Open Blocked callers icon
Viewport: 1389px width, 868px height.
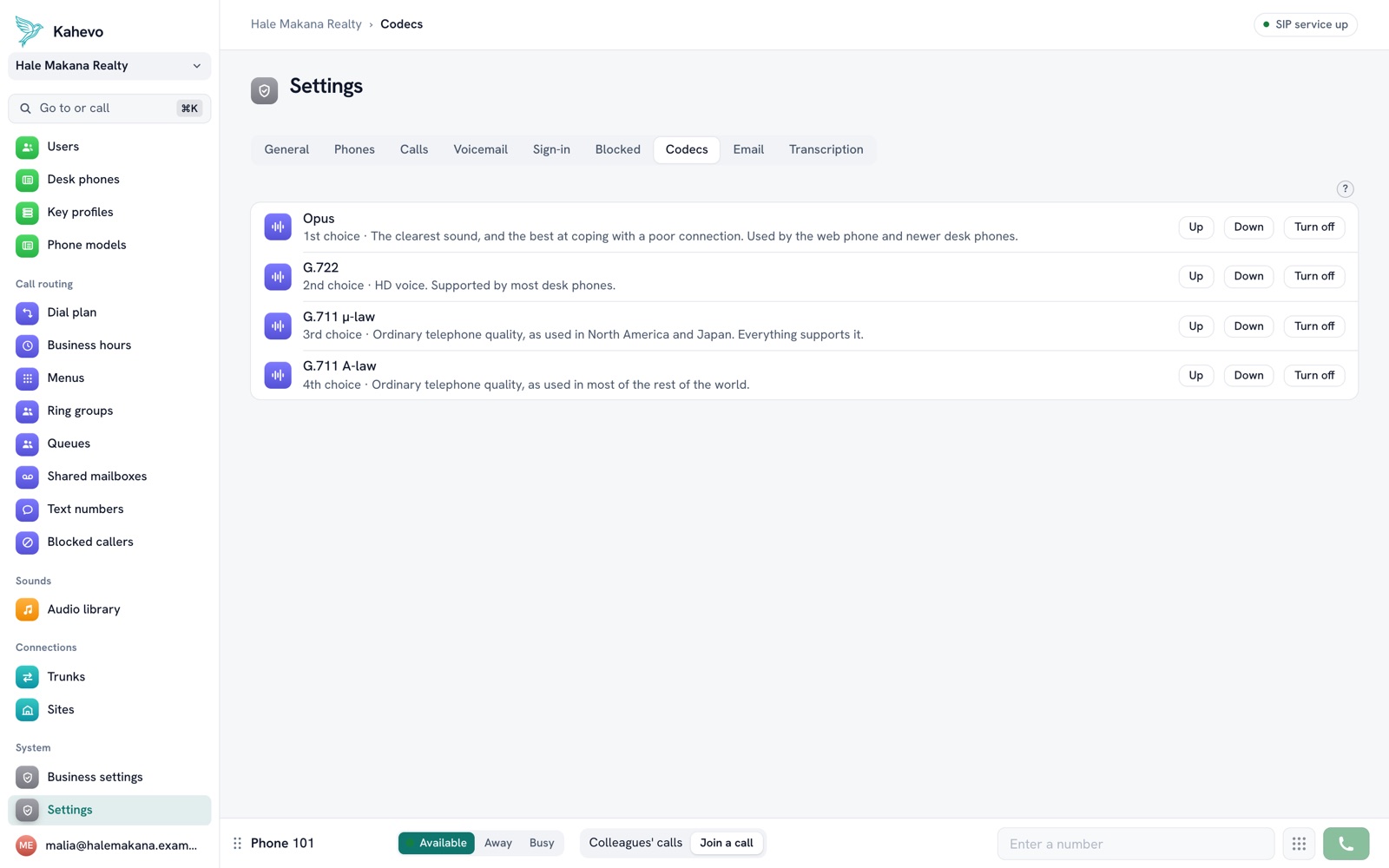click(x=27, y=542)
